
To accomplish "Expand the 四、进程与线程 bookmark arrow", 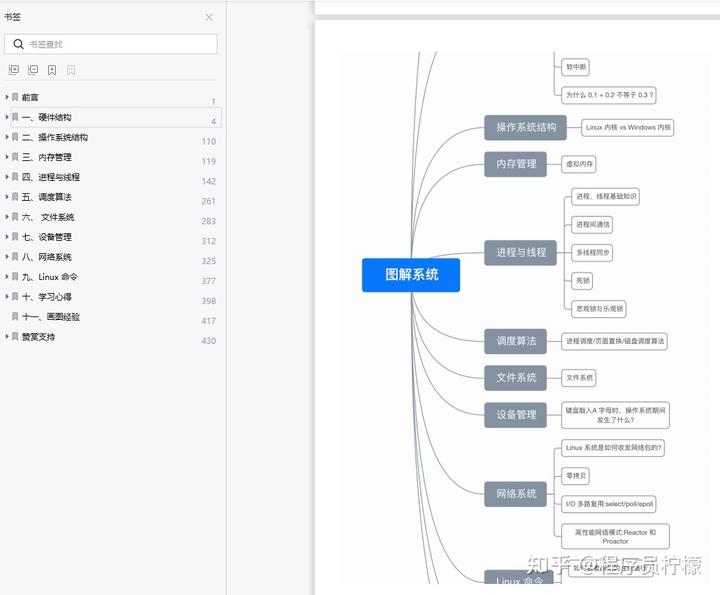I will (7, 177).
